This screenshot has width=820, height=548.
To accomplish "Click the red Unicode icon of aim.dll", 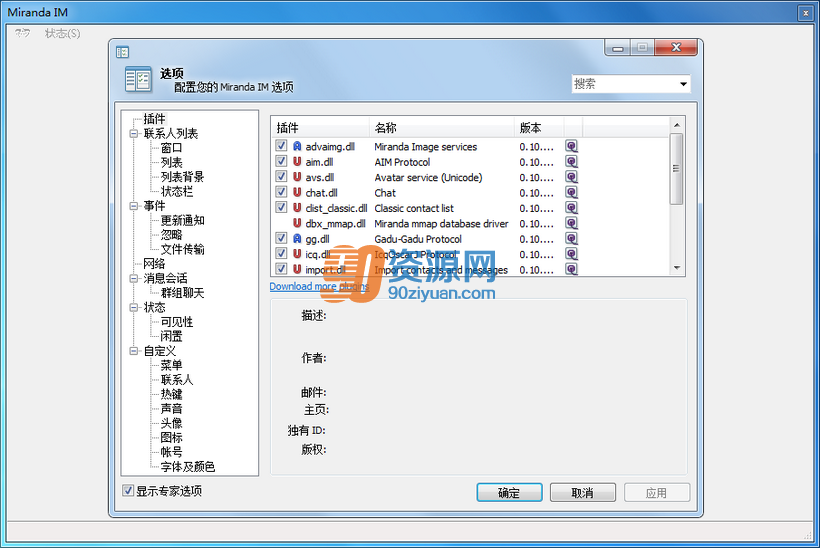I will 297,162.
